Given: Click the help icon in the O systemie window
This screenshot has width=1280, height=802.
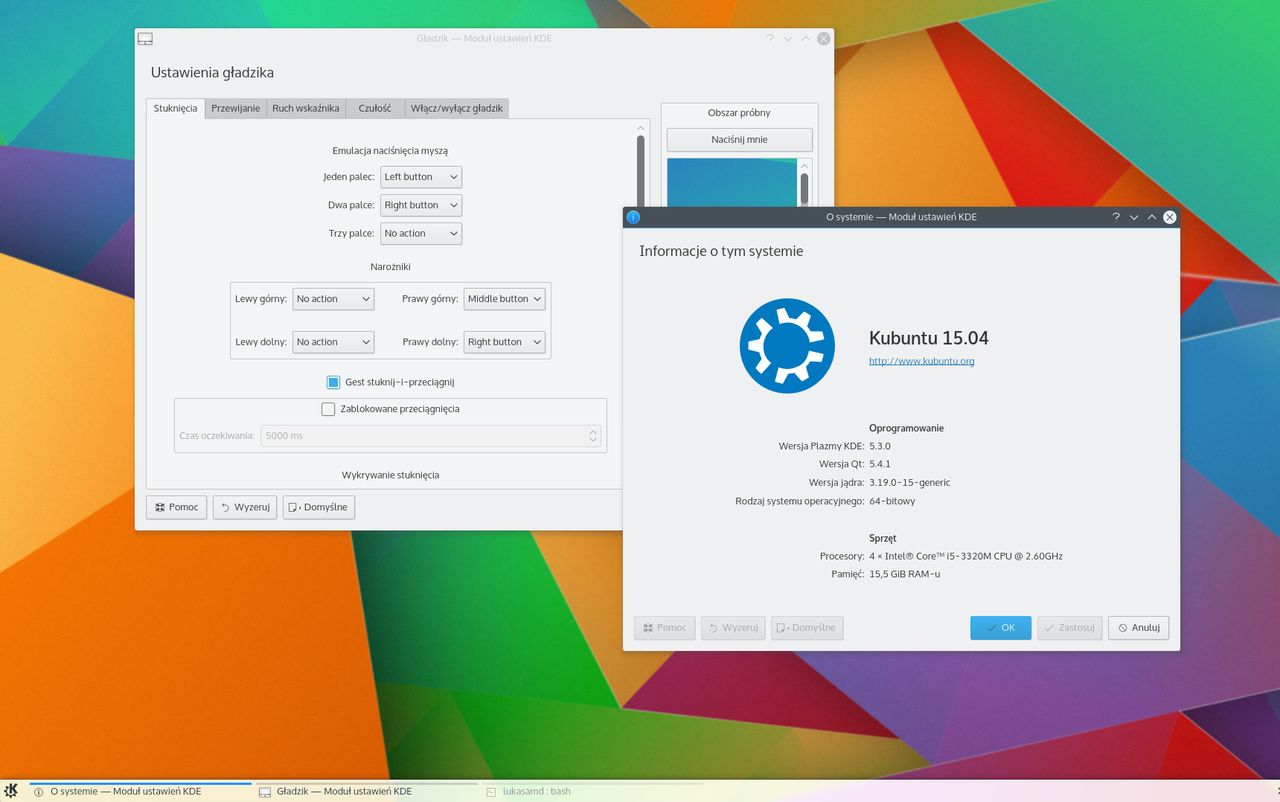Looking at the screenshot, I should click(x=1115, y=217).
